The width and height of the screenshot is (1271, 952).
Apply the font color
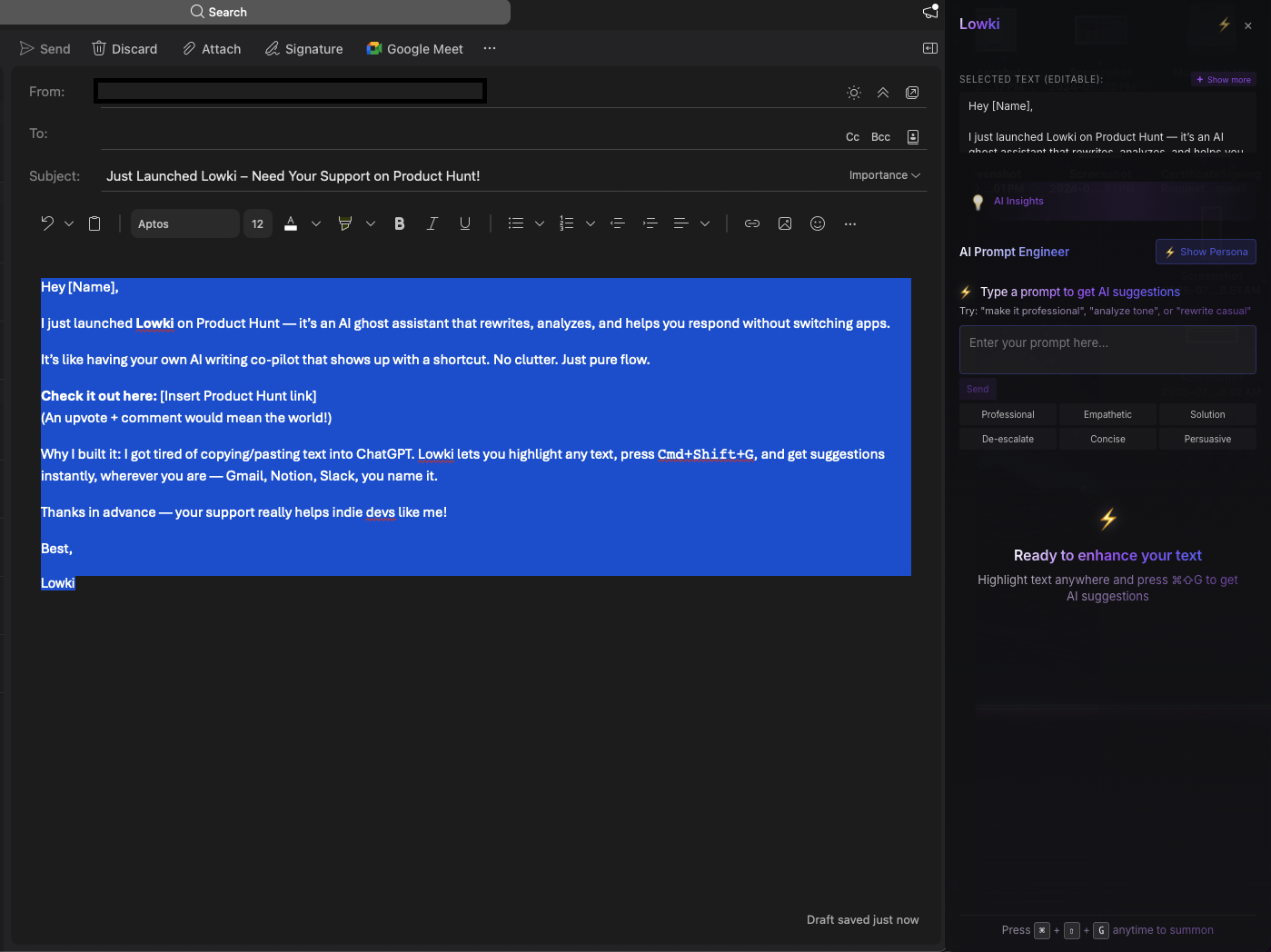291,223
